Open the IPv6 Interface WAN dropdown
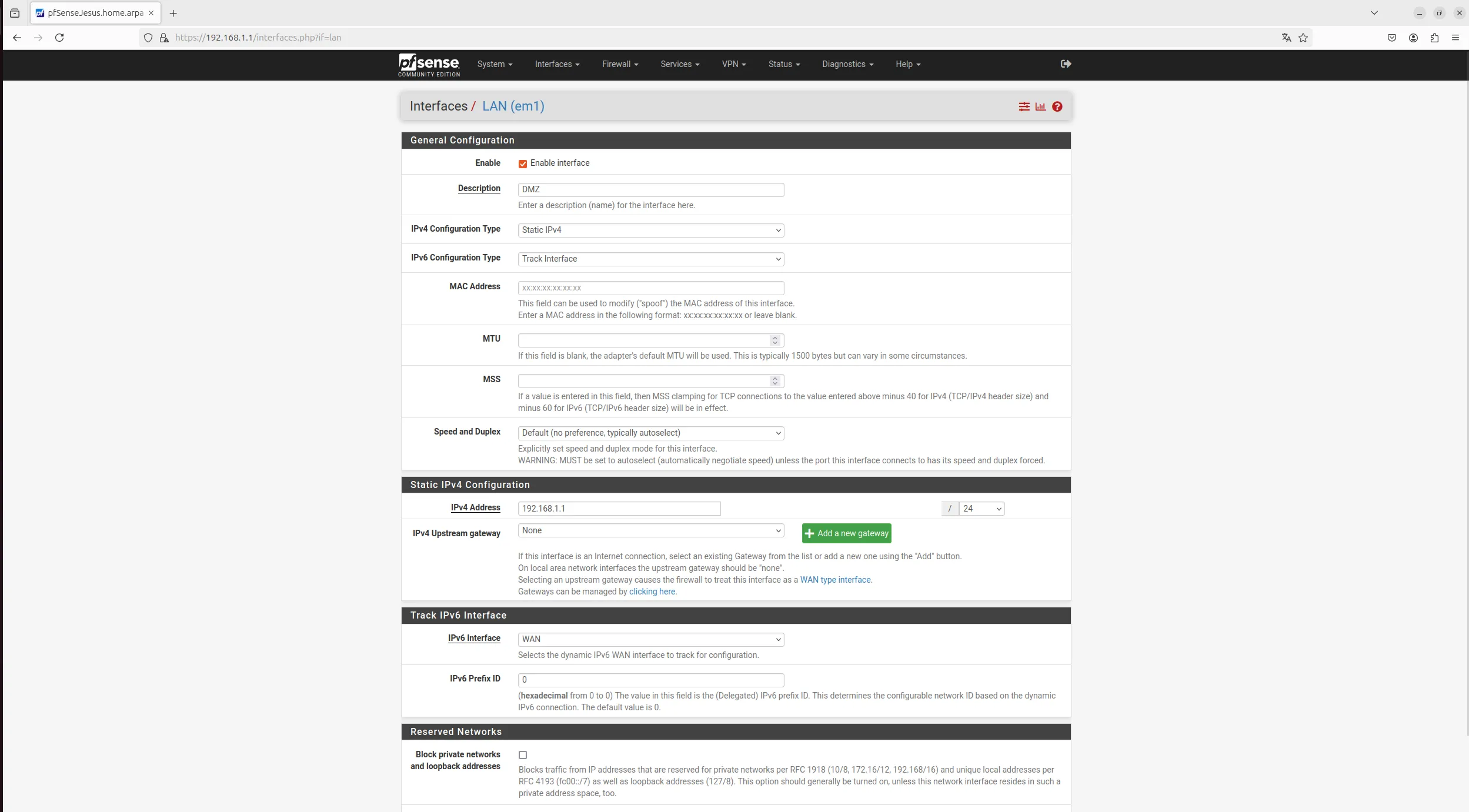Viewport: 1469px width, 812px height. click(x=651, y=639)
